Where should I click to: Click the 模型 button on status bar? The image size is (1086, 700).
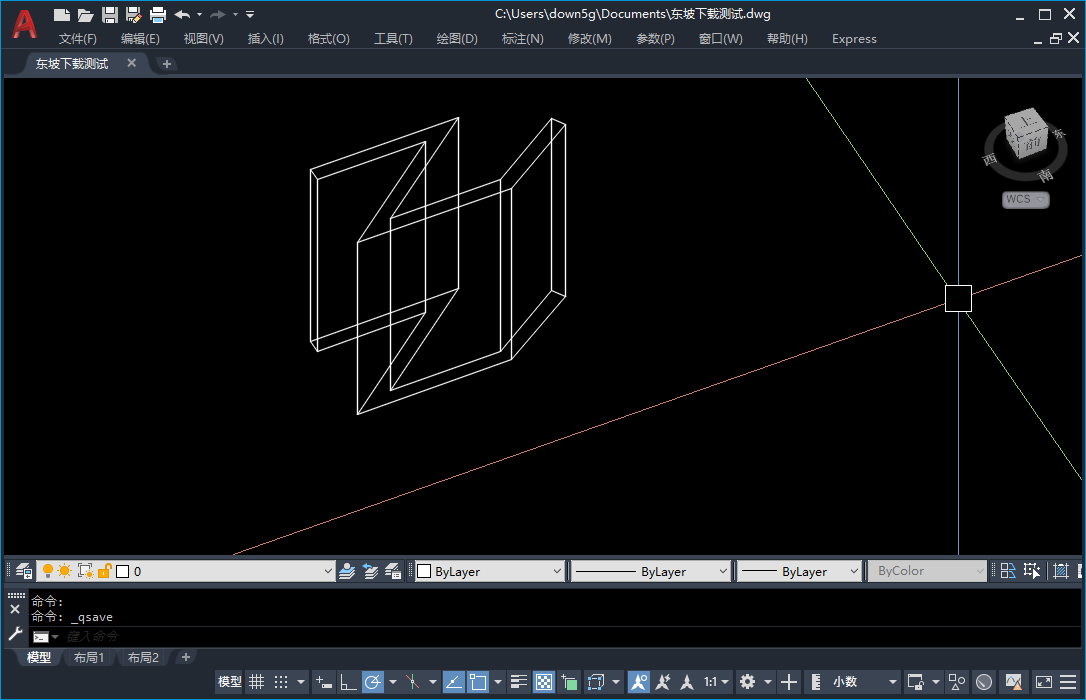tap(228, 681)
